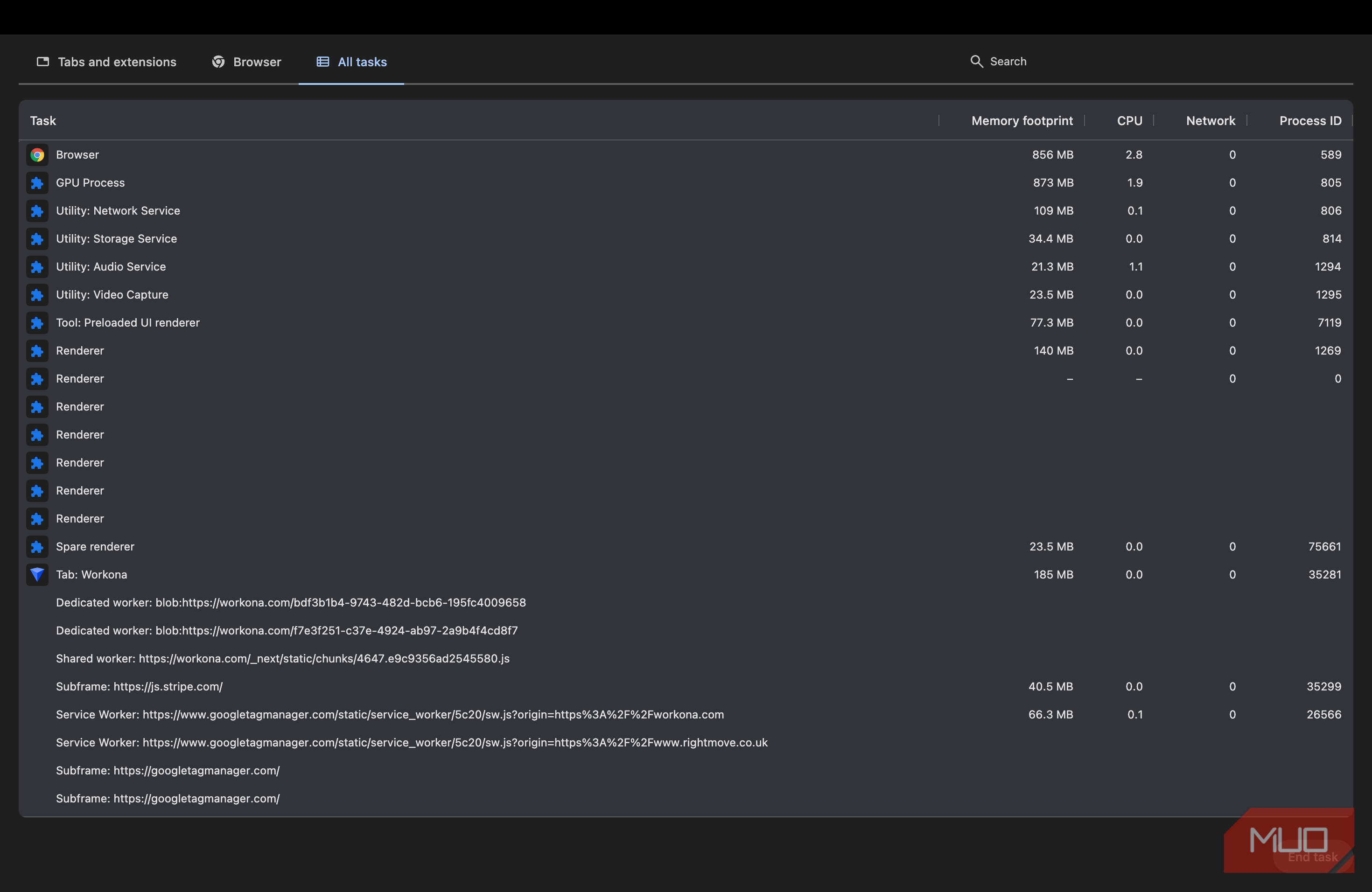Select the Tool: Preloaded UI renderer row
The width and height of the screenshot is (1372, 892).
click(686, 323)
